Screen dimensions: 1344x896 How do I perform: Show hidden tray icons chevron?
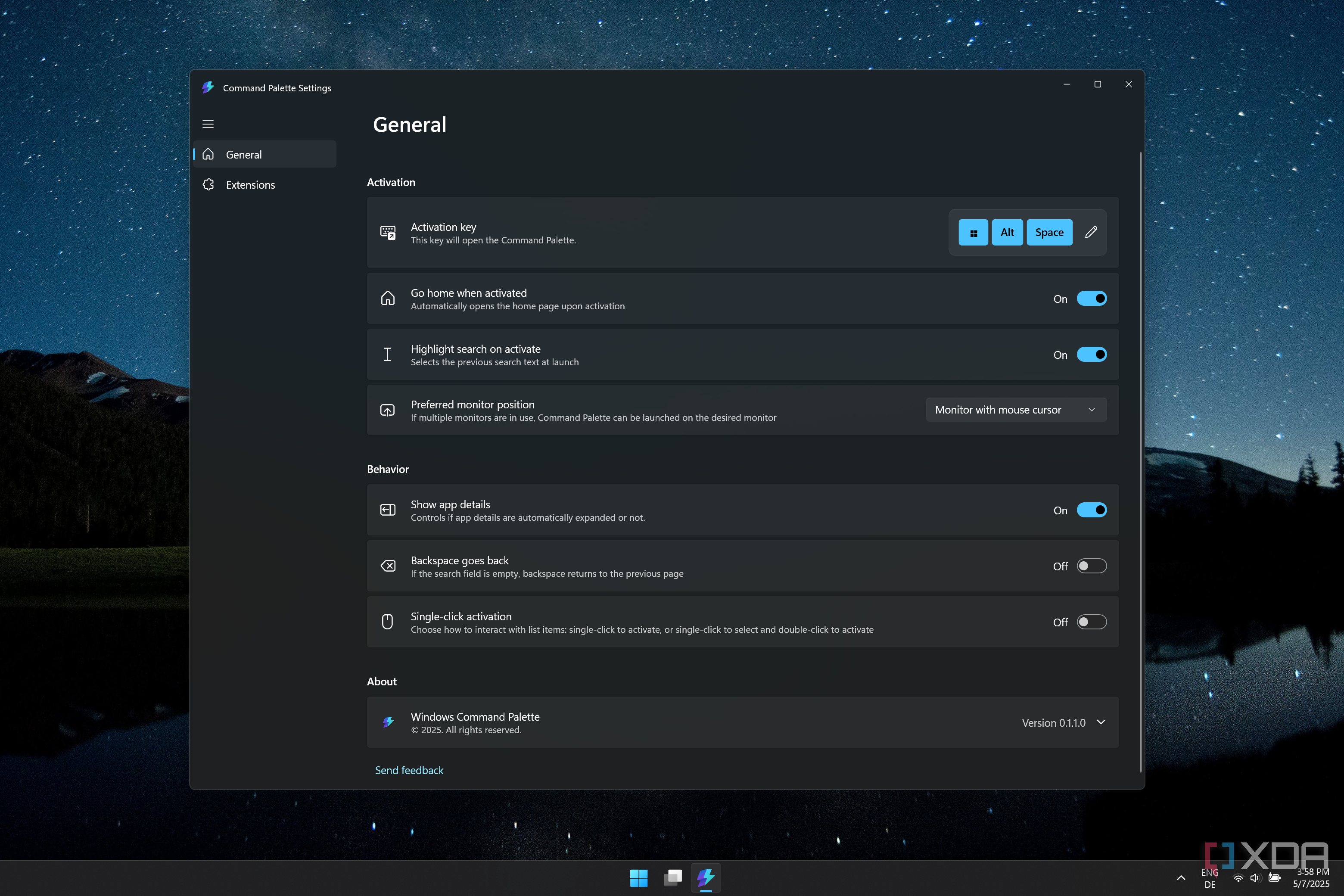point(1181,878)
